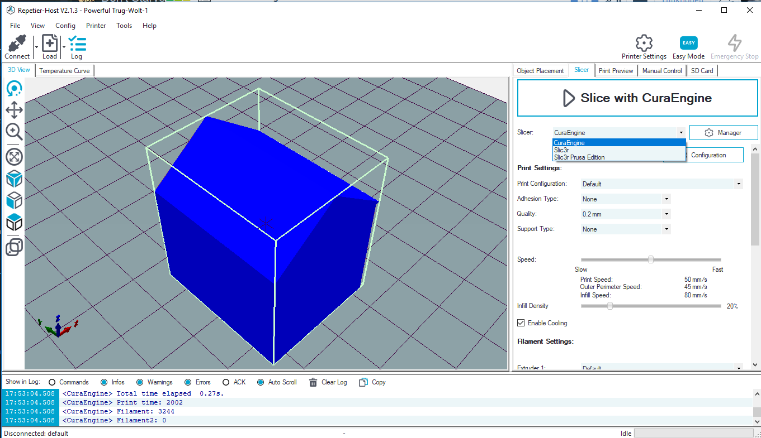Click the Clear Log trash icon
Image resolution: width=761 pixels, height=438 pixels.
tap(313, 383)
